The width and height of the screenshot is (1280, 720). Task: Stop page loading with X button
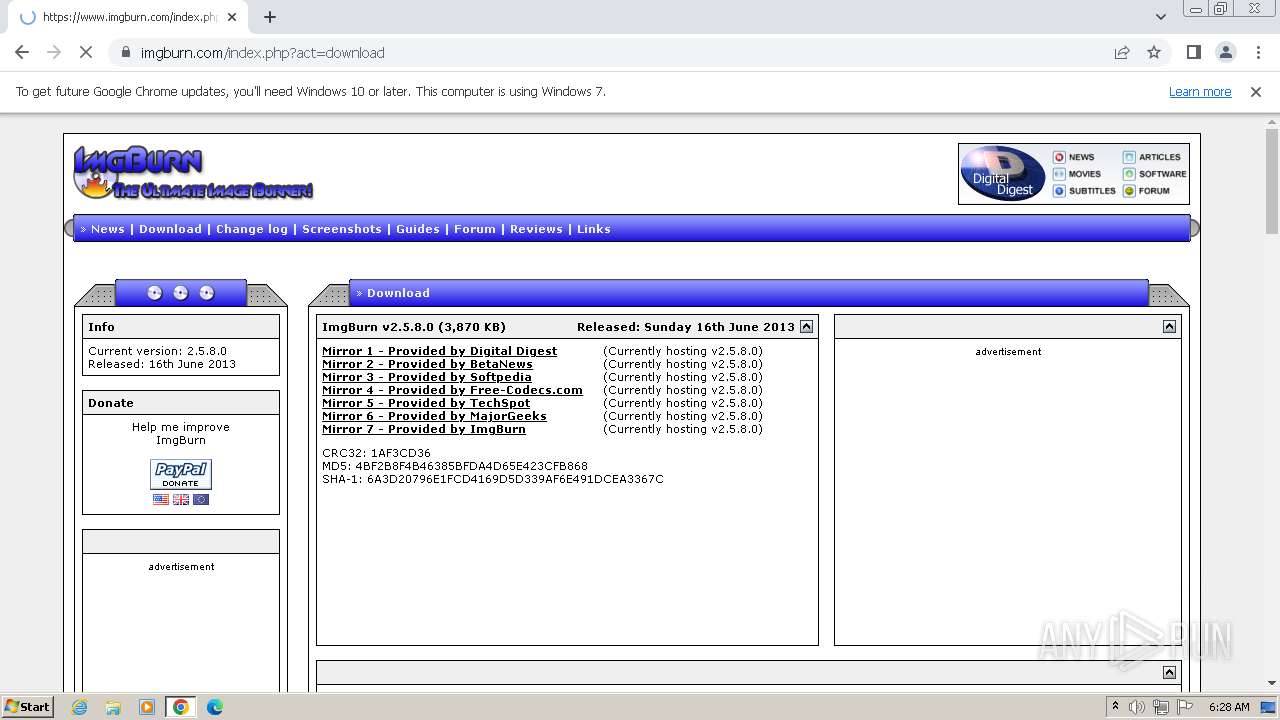click(x=86, y=53)
